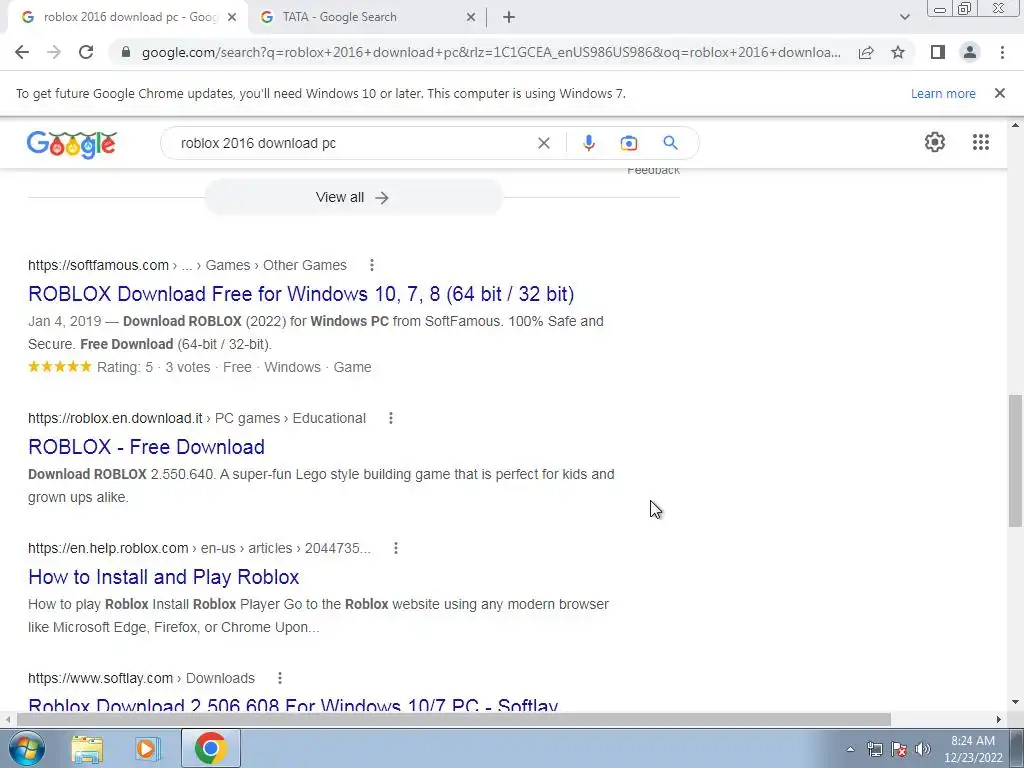Image resolution: width=1024 pixels, height=768 pixels.
Task: Open Google quick settings gear
Action: (x=935, y=142)
